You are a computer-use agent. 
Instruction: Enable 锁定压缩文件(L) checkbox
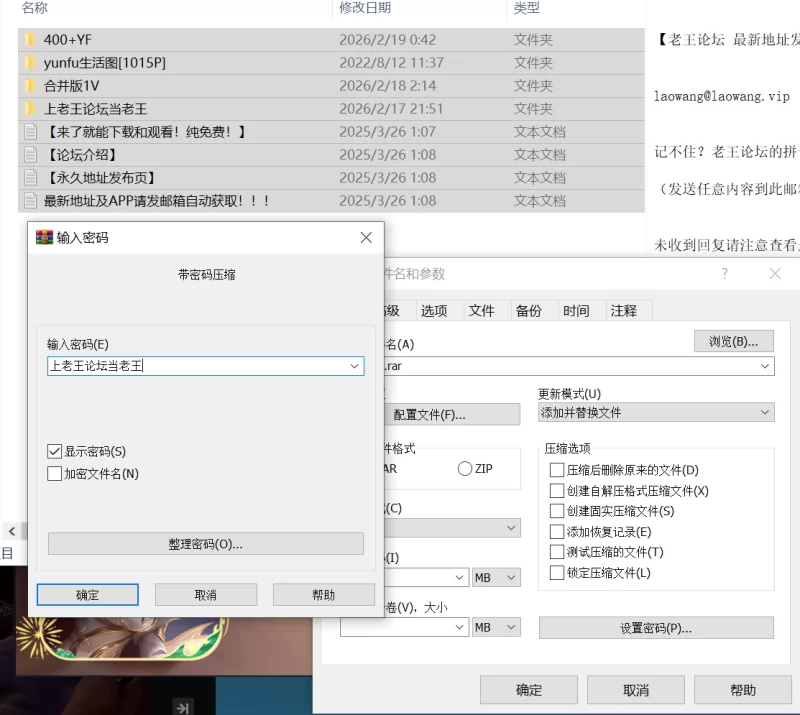click(x=557, y=573)
